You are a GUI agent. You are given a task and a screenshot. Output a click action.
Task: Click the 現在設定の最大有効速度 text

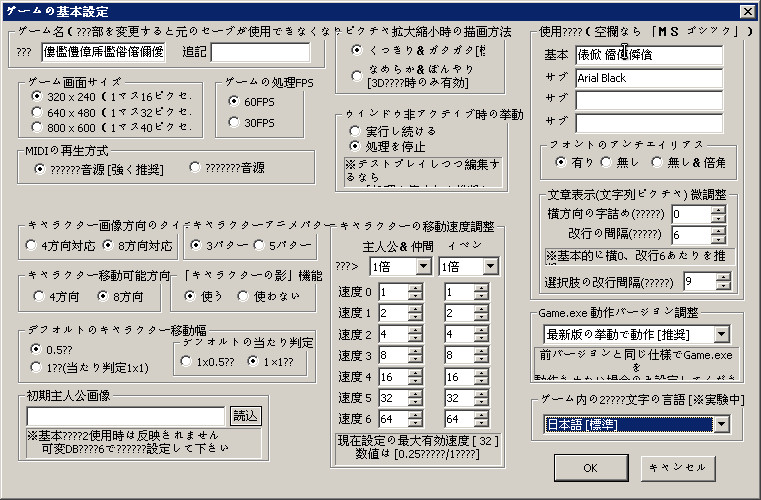click(418, 440)
